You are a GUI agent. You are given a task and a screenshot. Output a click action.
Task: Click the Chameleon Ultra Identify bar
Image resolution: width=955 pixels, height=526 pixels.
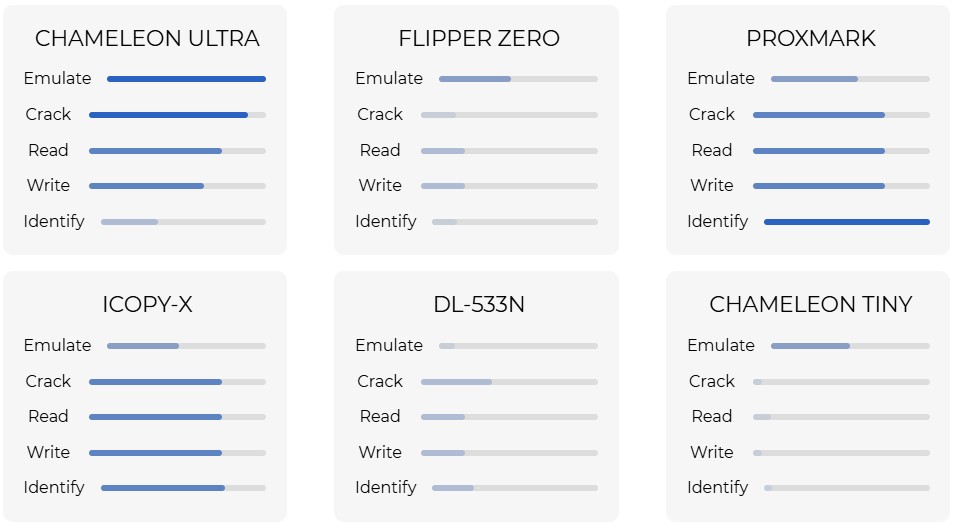tap(183, 222)
